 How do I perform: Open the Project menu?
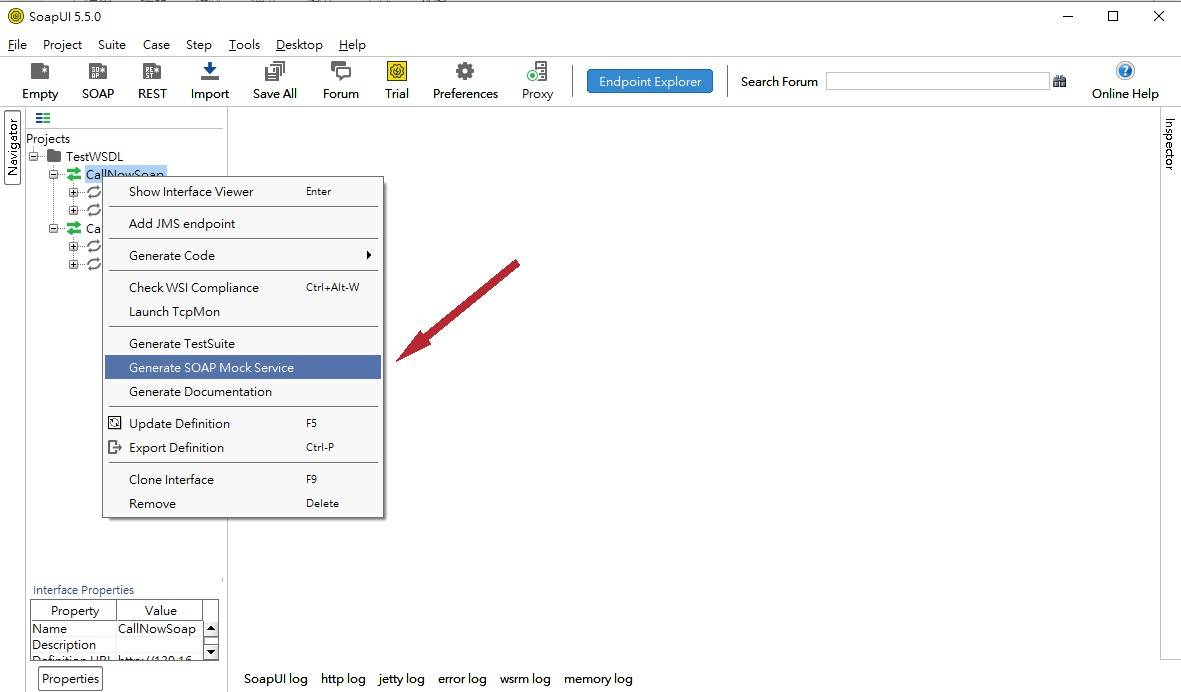tap(63, 44)
